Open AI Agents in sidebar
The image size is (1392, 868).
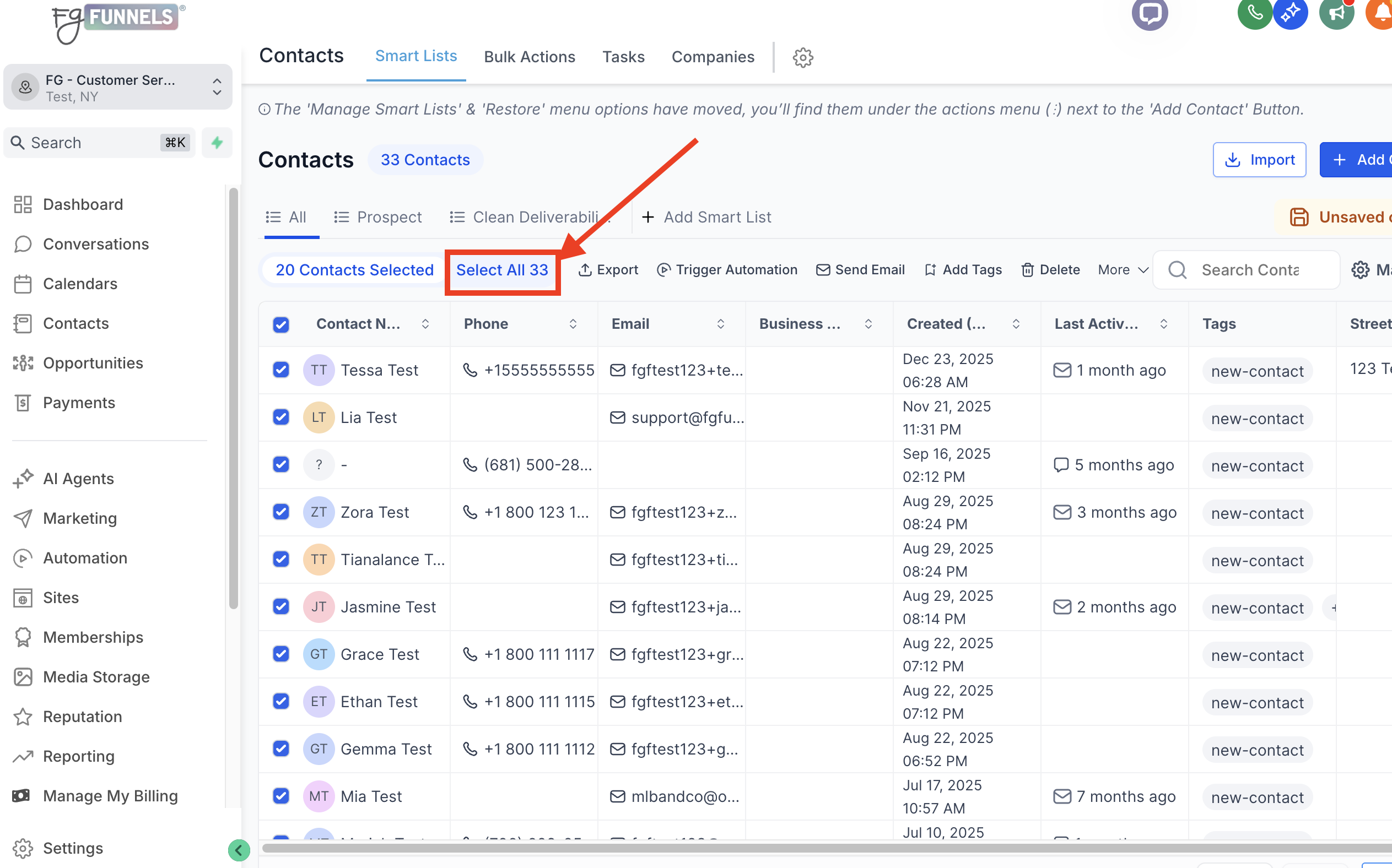79,479
